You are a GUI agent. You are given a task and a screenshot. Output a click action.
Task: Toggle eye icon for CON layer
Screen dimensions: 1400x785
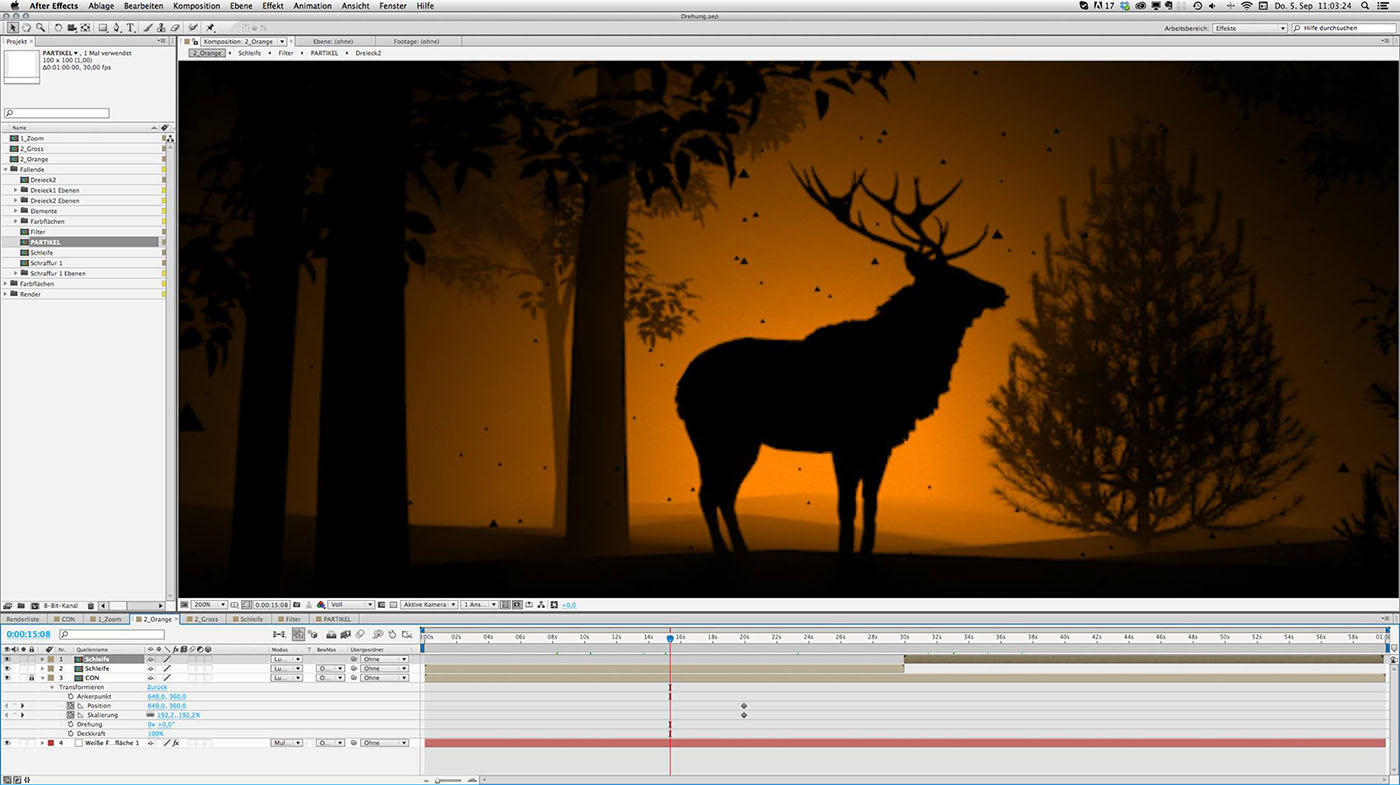[7, 678]
